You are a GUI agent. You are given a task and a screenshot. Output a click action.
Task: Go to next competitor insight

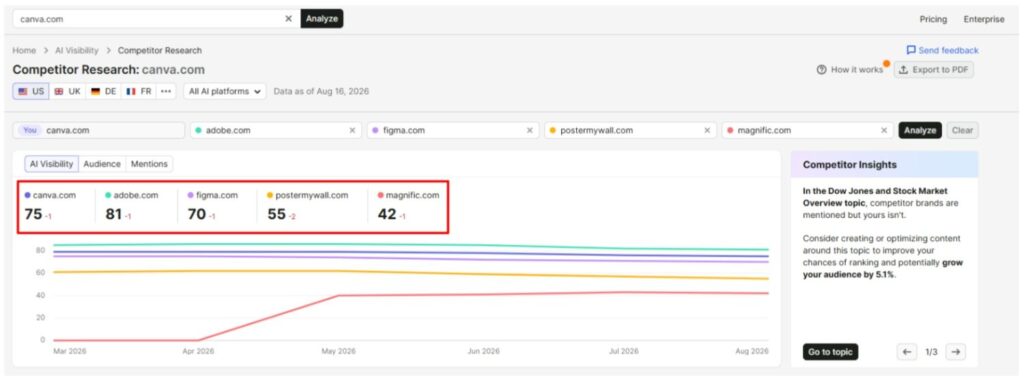click(x=955, y=352)
